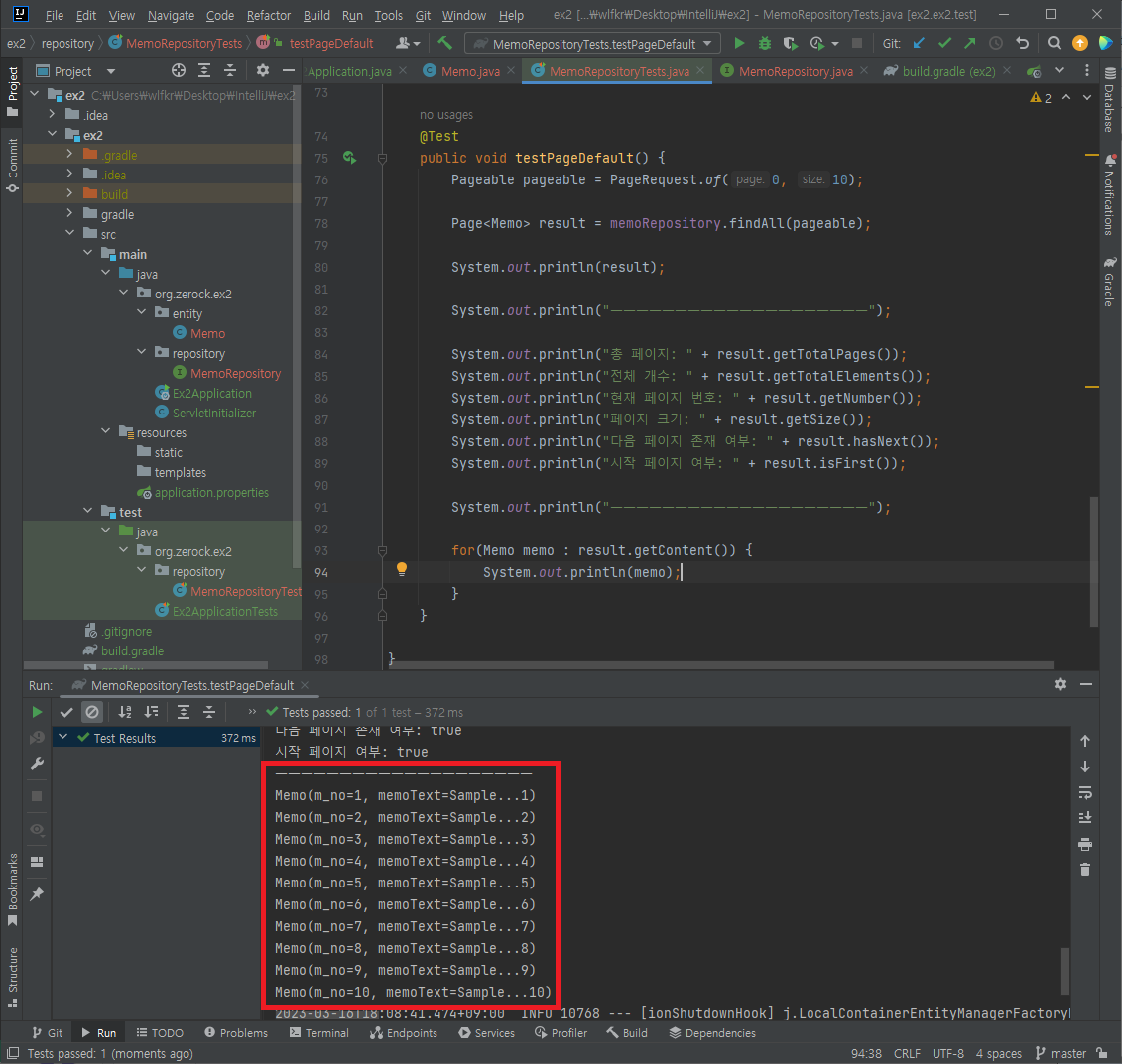Click the yellow lightbulb intention icon

(x=402, y=569)
